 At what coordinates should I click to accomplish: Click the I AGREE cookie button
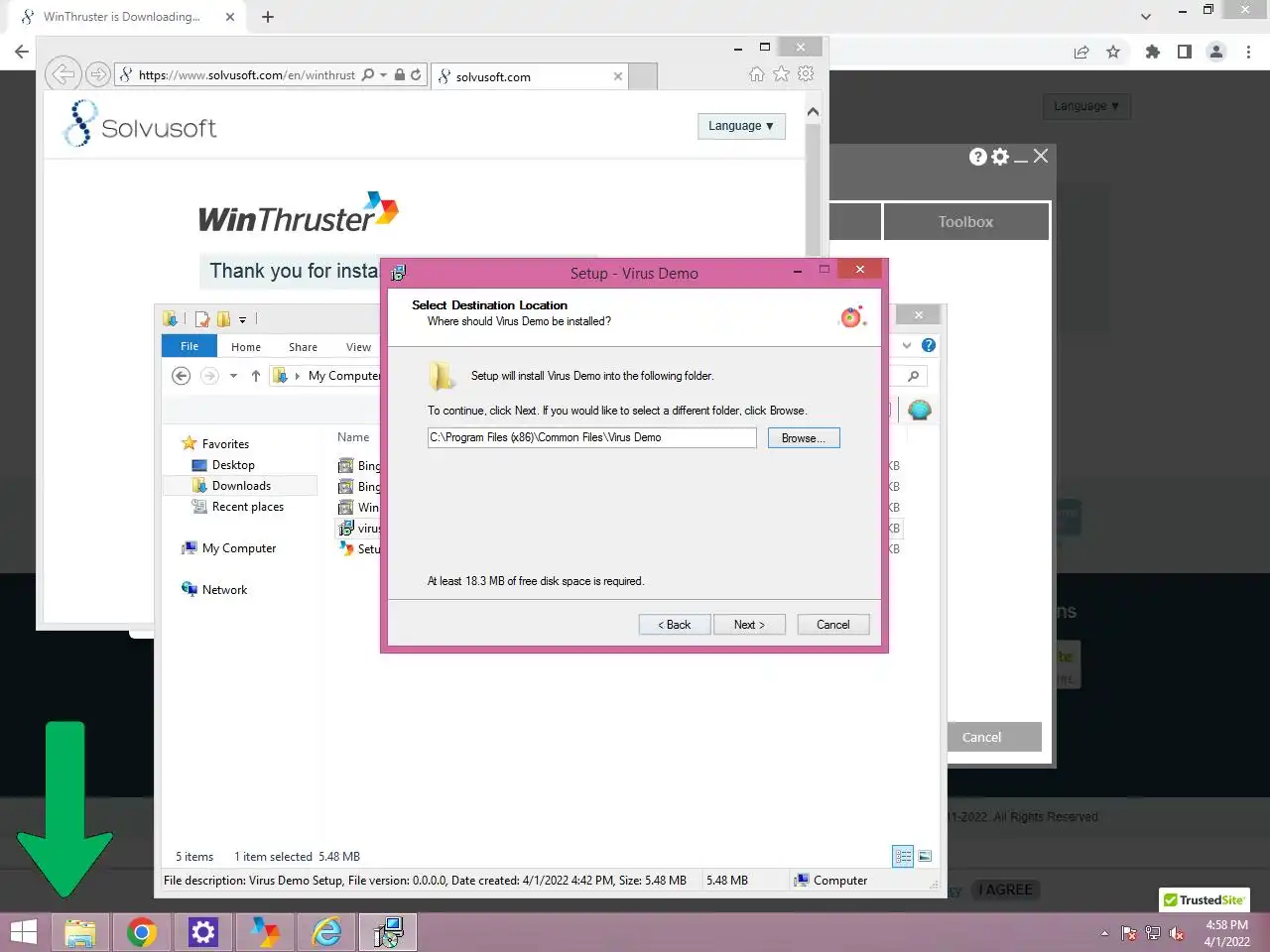(x=1005, y=890)
